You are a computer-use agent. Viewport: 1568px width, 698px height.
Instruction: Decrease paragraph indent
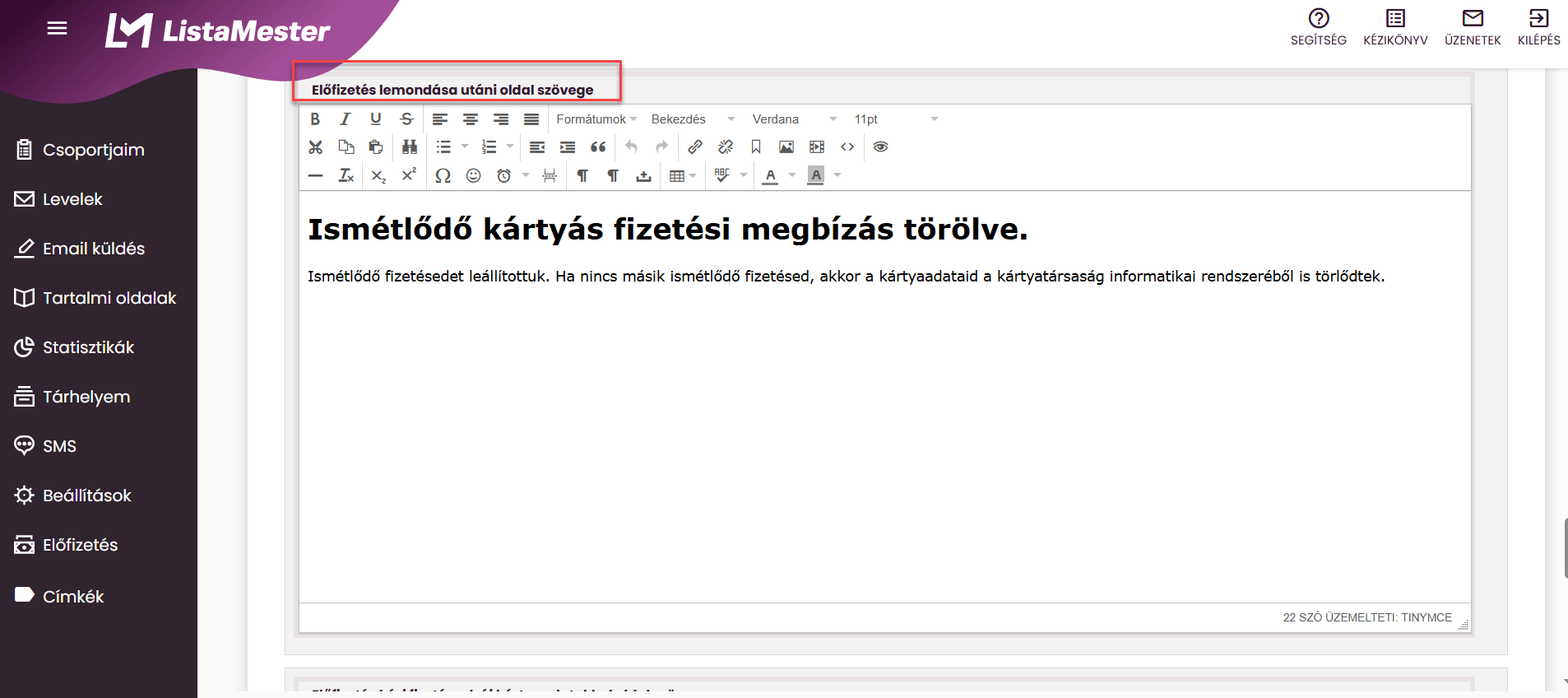tap(537, 147)
